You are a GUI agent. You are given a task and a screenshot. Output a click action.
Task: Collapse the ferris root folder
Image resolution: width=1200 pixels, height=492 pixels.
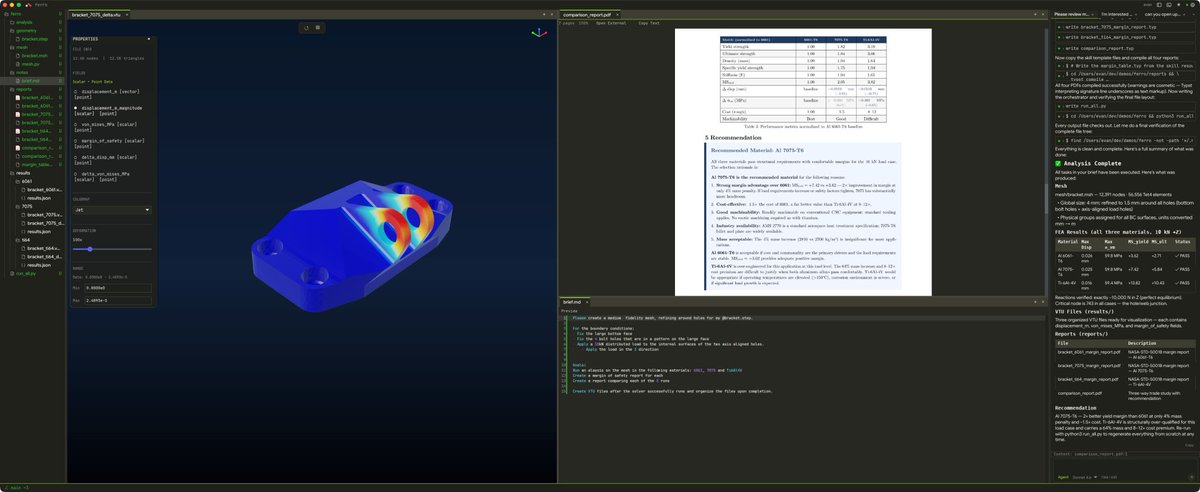6,14
